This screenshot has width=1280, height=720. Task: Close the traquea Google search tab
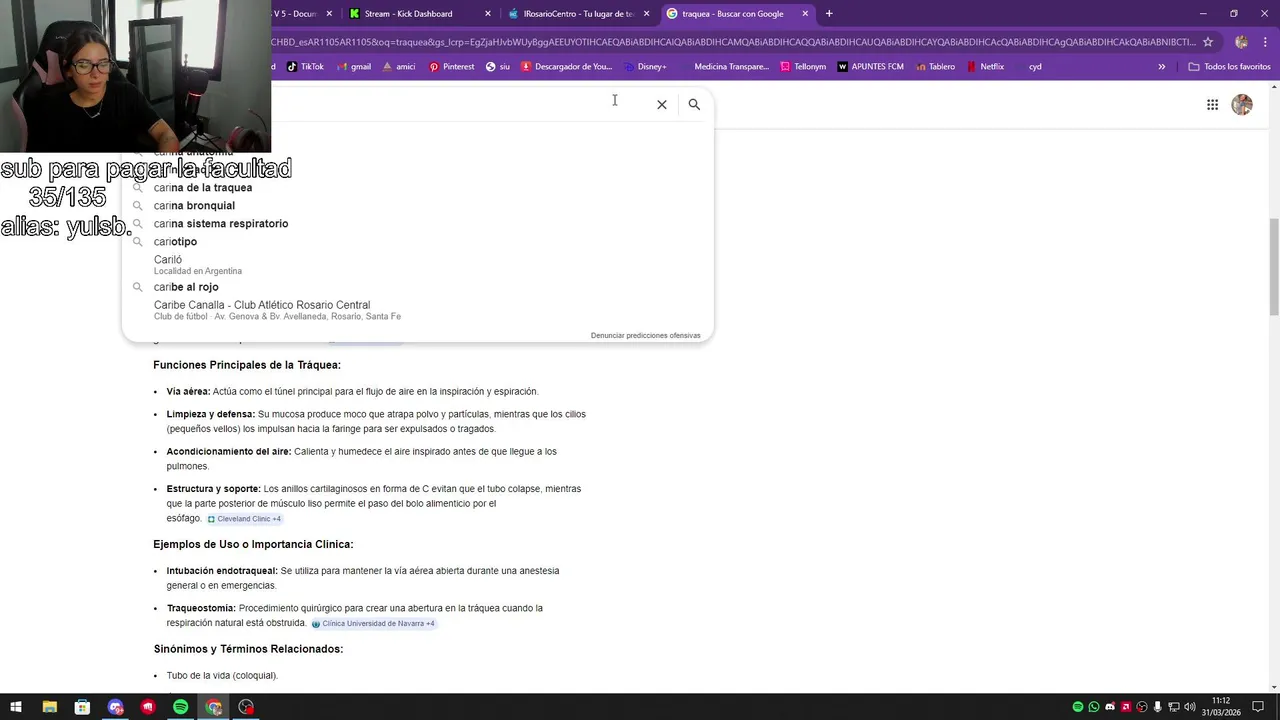[x=805, y=14]
